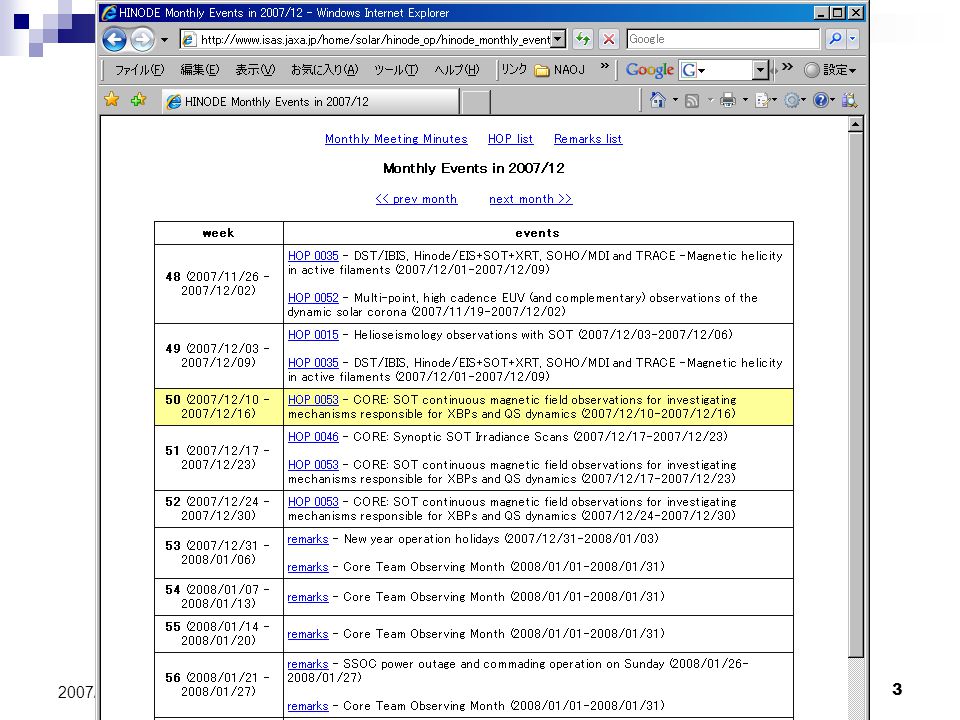
Task: Open the Print options dropdown arrow
Action: coord(745,100)
